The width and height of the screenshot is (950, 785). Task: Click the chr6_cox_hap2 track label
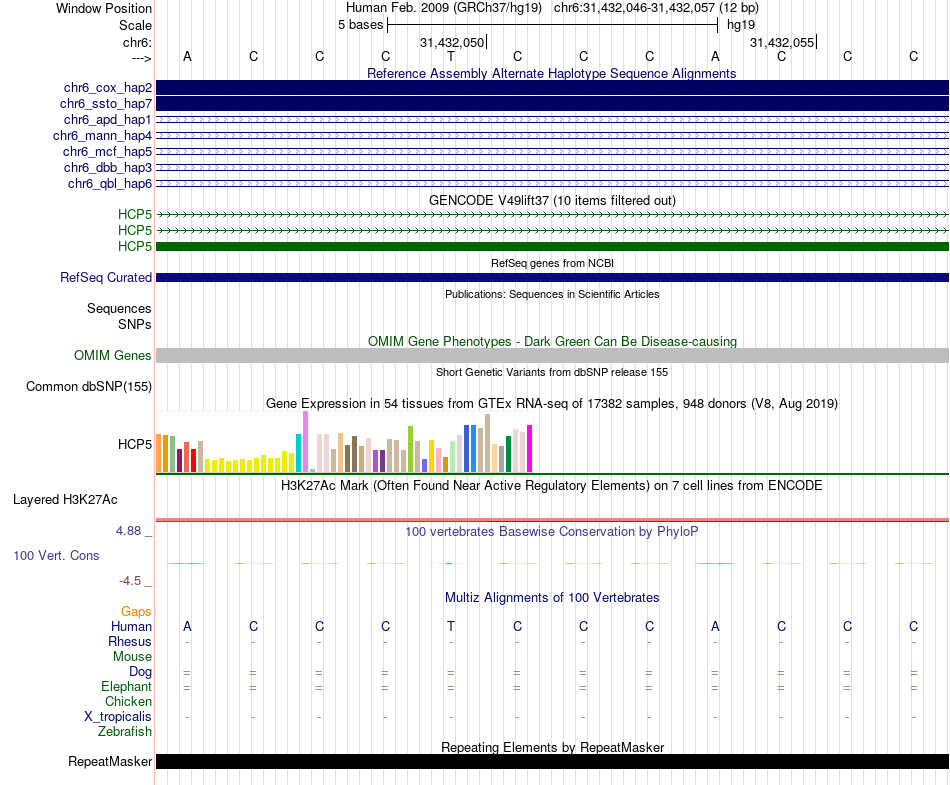[x=107, y=88]
